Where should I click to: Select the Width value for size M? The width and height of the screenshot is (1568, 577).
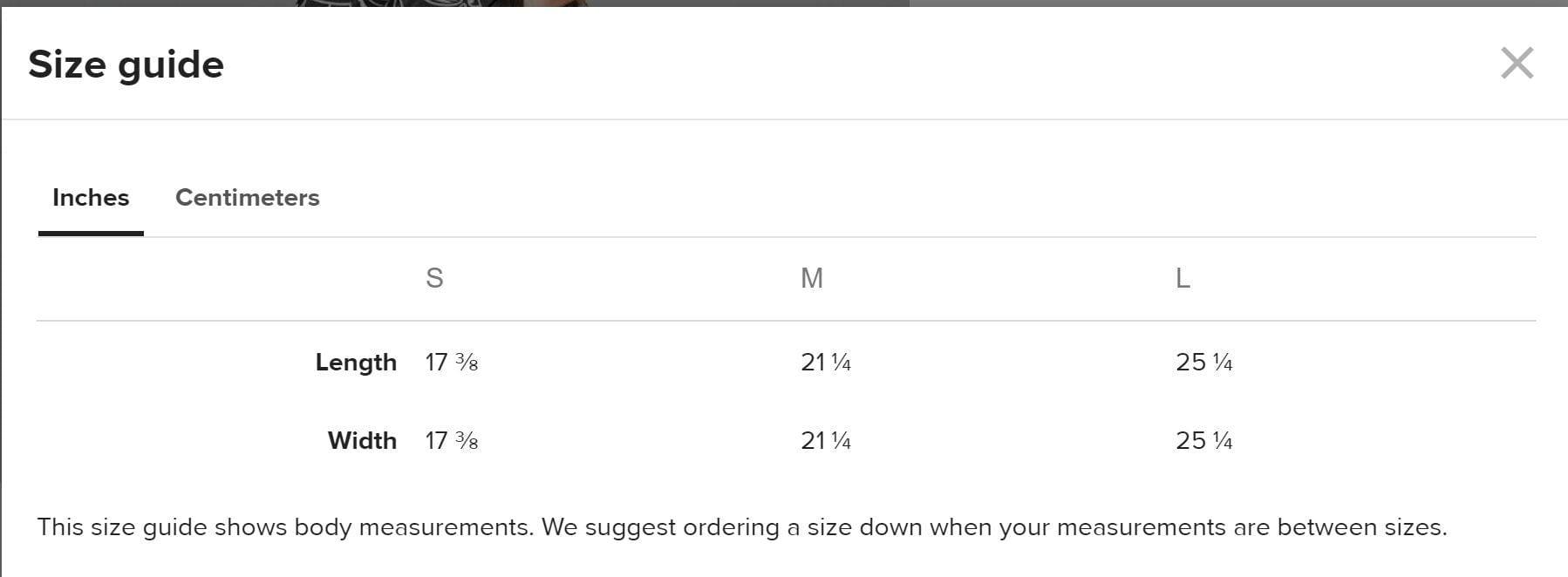825,440
